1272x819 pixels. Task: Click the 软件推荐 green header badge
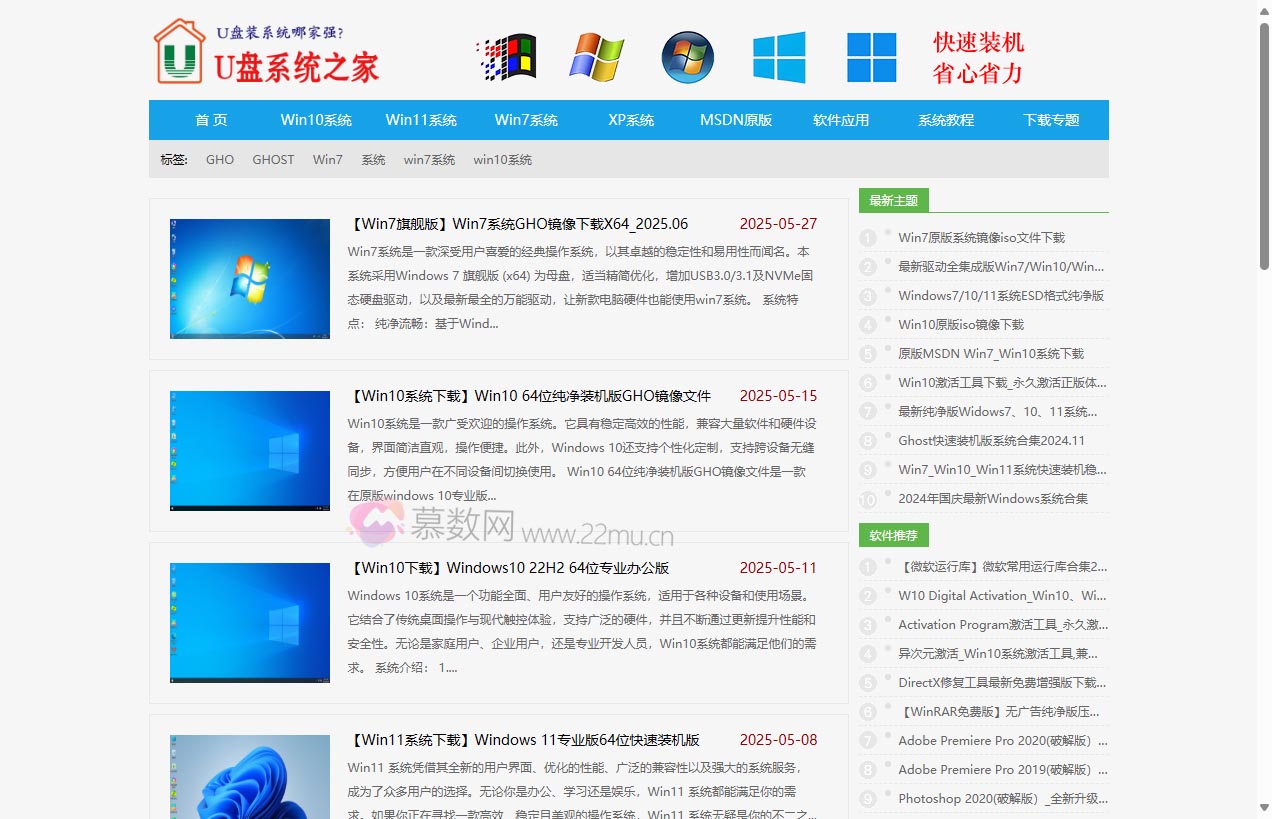coord(893,535)
